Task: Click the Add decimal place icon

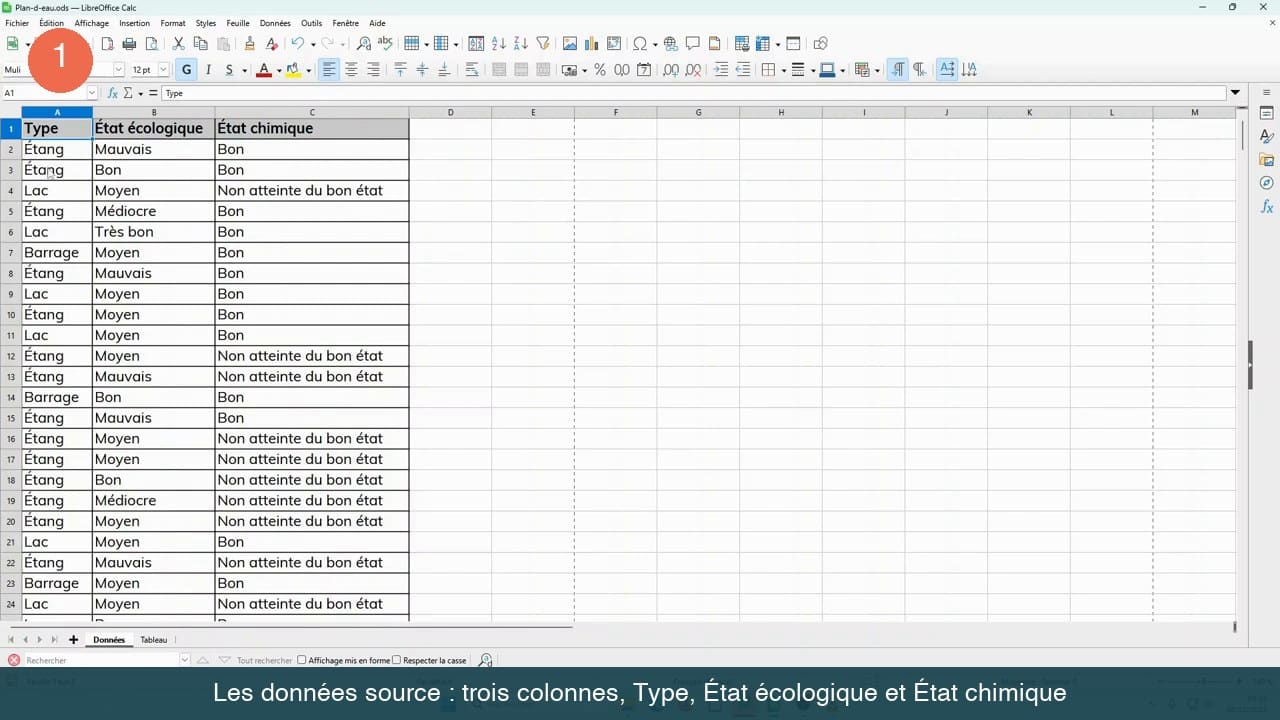Action: (x=671, y=70)
